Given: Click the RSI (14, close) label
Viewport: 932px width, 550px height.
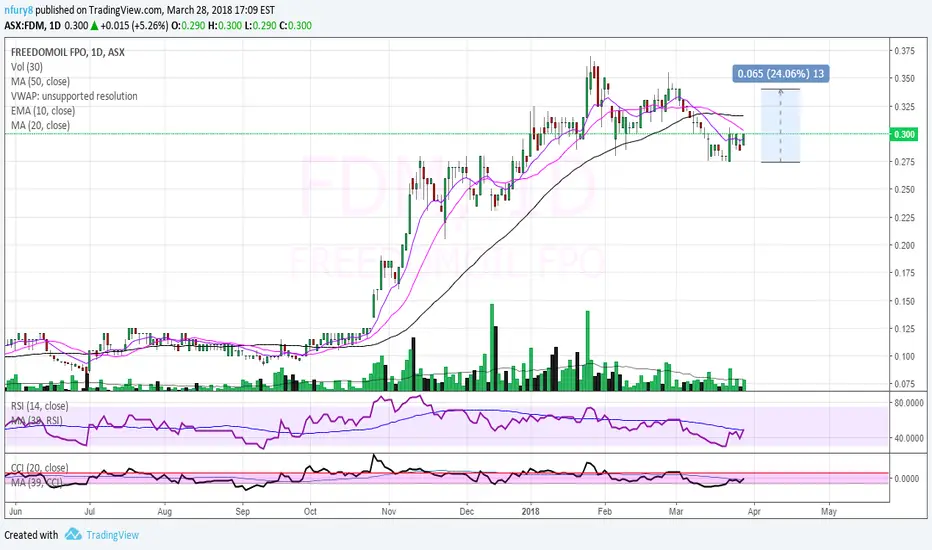Looking at the screenshot, I should 39,406.
